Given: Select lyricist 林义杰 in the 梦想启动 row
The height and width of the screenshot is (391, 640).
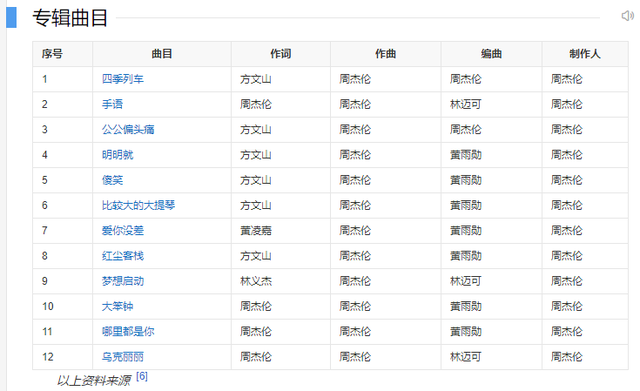Looking at the screenshot, I should pos(256,281).
